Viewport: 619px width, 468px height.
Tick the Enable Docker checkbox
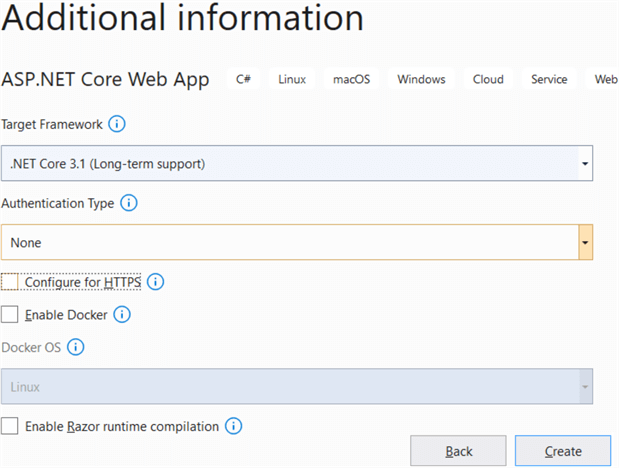click(9, 315)
